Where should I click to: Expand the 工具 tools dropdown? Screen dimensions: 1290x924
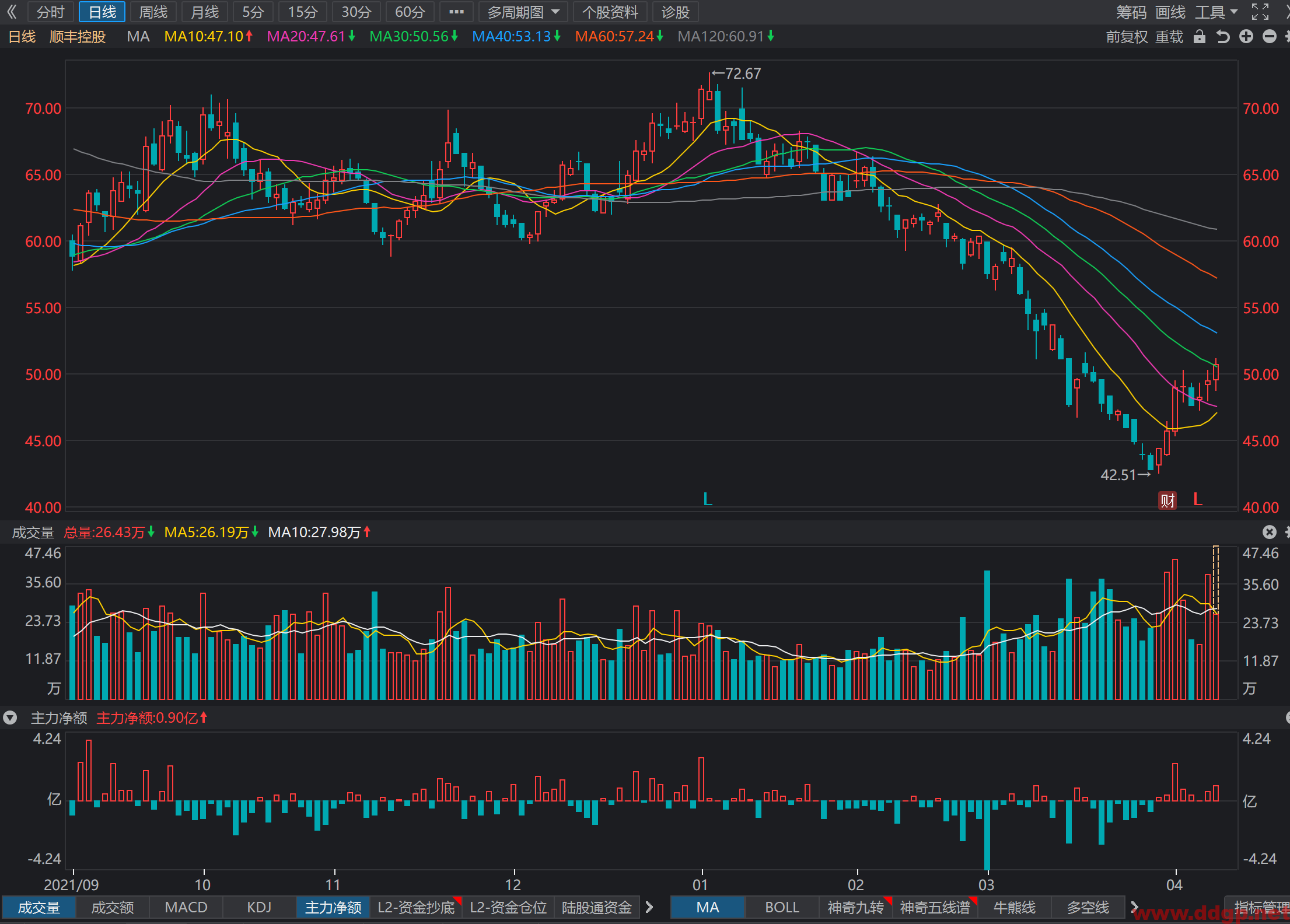pos(1216,12)
